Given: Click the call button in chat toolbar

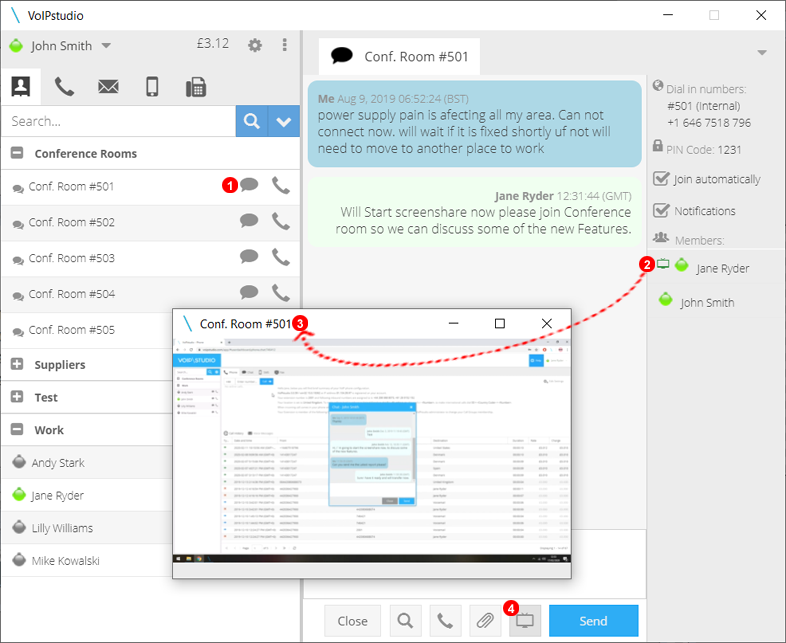Looking at the screenshot, I should [x=445, y=621].
